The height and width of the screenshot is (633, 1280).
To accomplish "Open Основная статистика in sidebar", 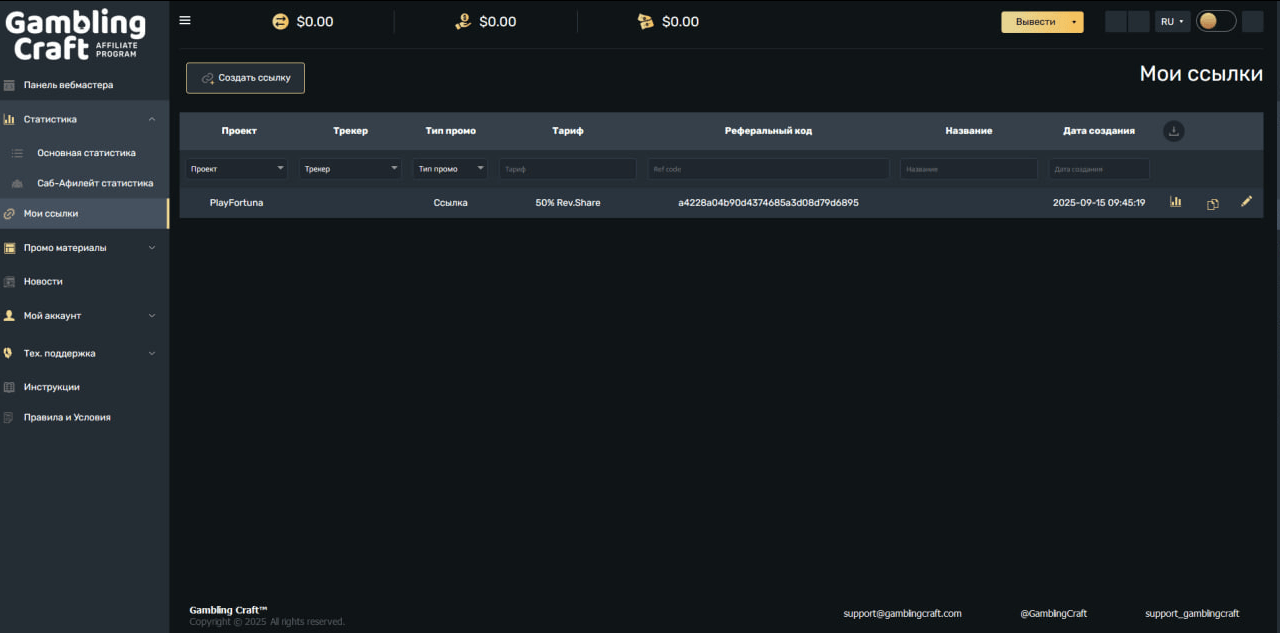I will click(86, 153).
